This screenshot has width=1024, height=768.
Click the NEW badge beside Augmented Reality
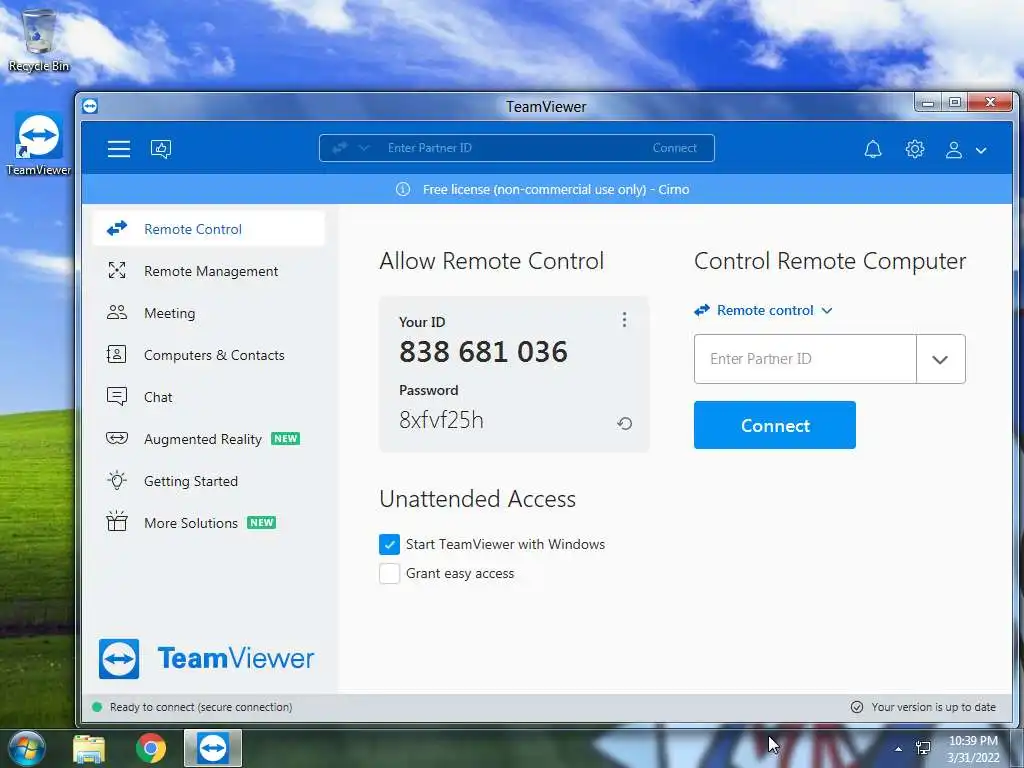285,439
